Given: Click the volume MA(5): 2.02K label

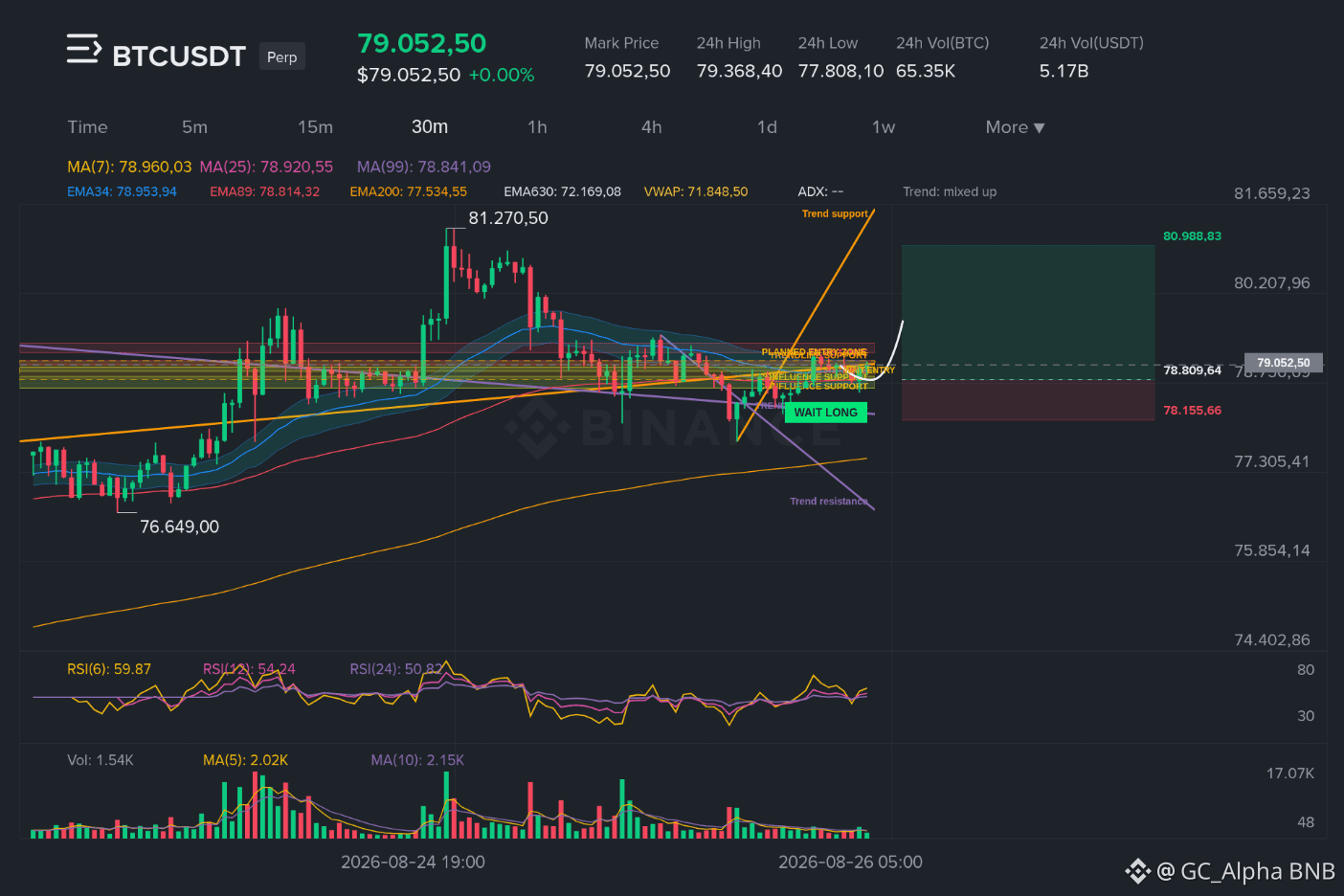Looking at the screenshot, I should point(245,760).
